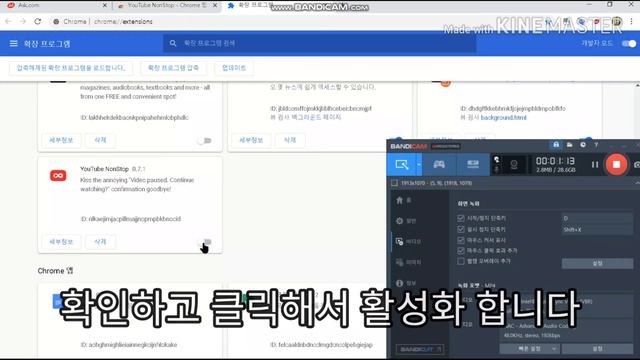Select Bandicam screen recording mode icon
Viewport: 640px width, 360px height.
click(402, 164)
